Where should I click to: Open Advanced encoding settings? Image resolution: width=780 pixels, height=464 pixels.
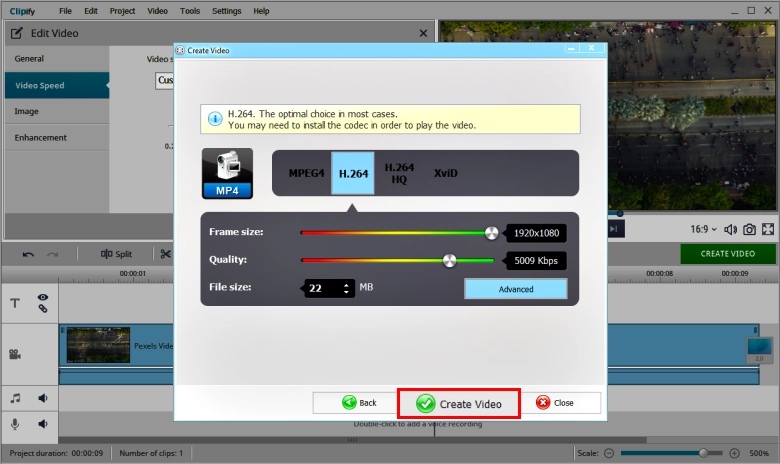[x=515, y=289]
